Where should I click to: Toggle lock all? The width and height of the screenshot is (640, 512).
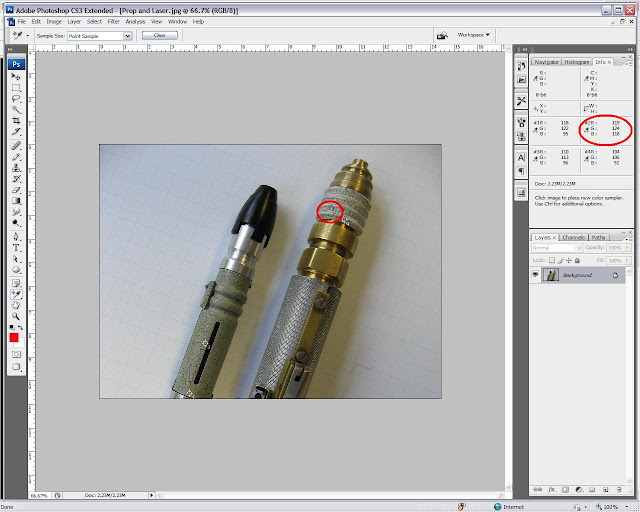point(577,260)
